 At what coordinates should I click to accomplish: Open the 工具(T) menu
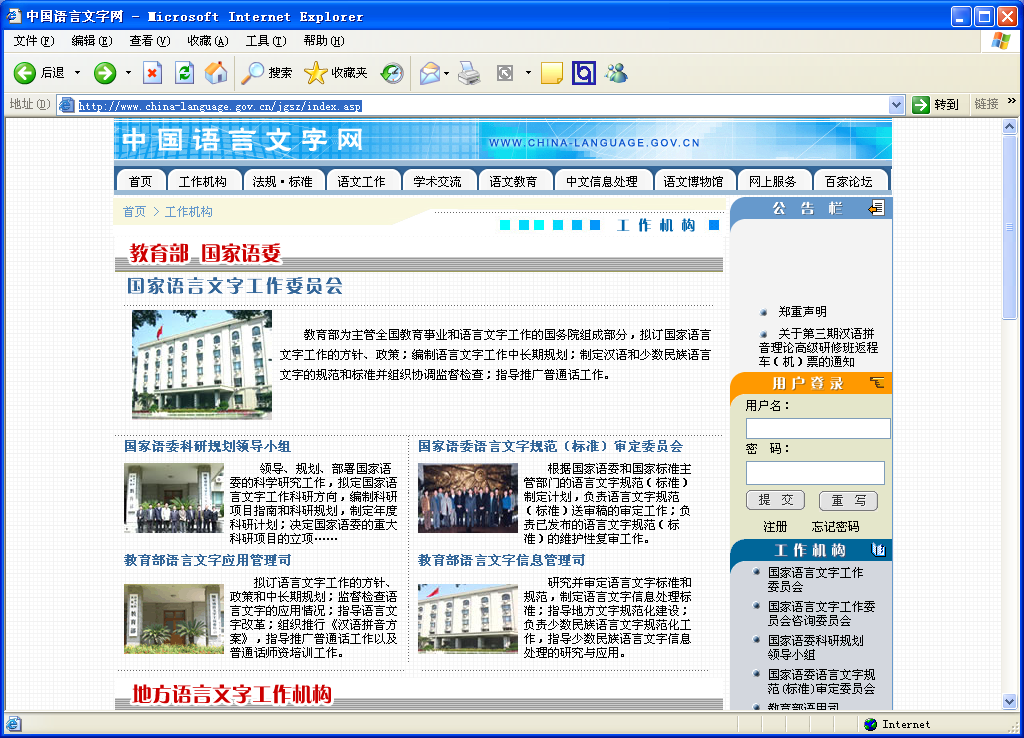[x=265, y=41]
